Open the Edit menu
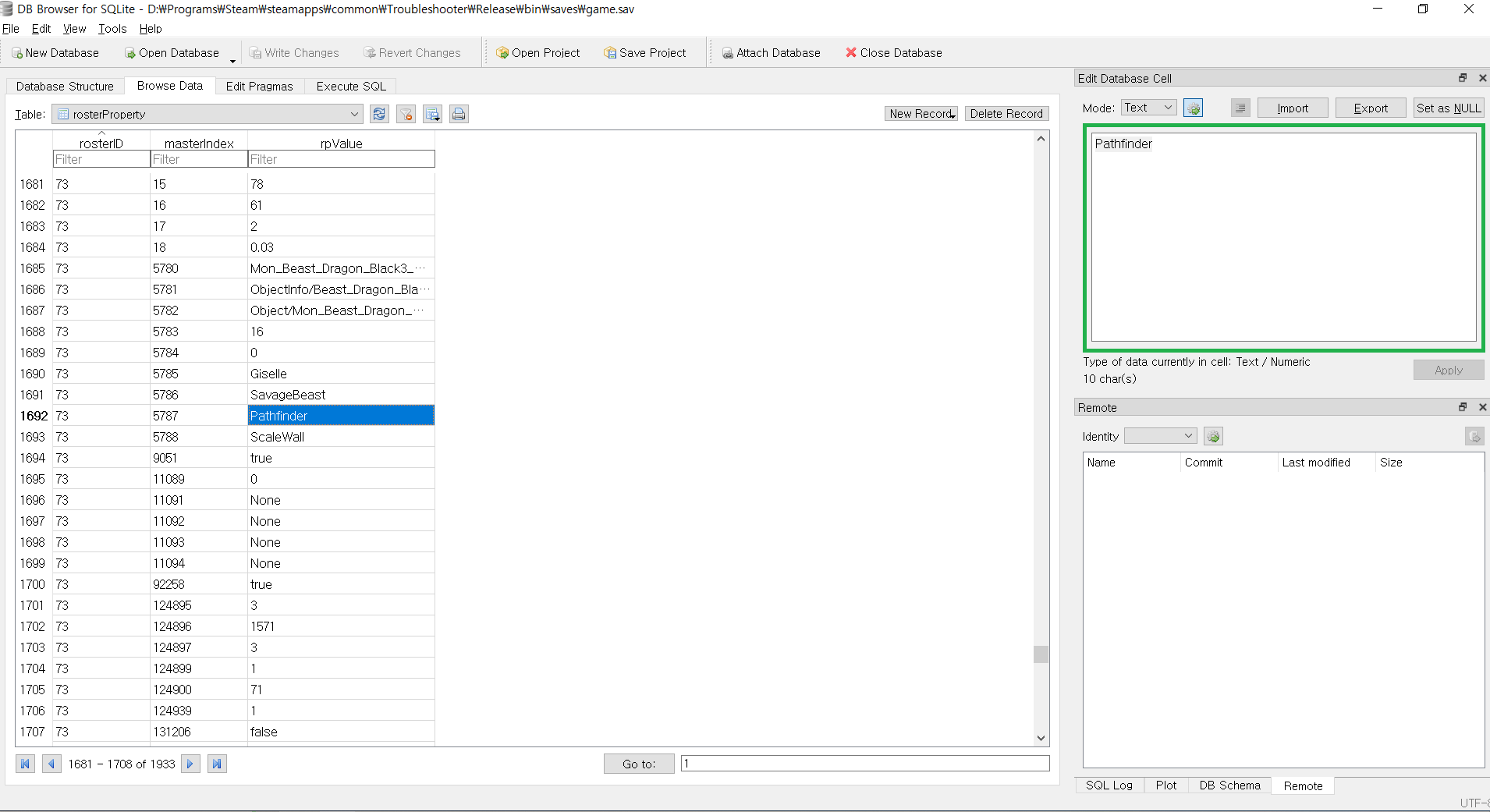Image resolution: width=1490 pixels, height=812 pixels. click(41, 29)
